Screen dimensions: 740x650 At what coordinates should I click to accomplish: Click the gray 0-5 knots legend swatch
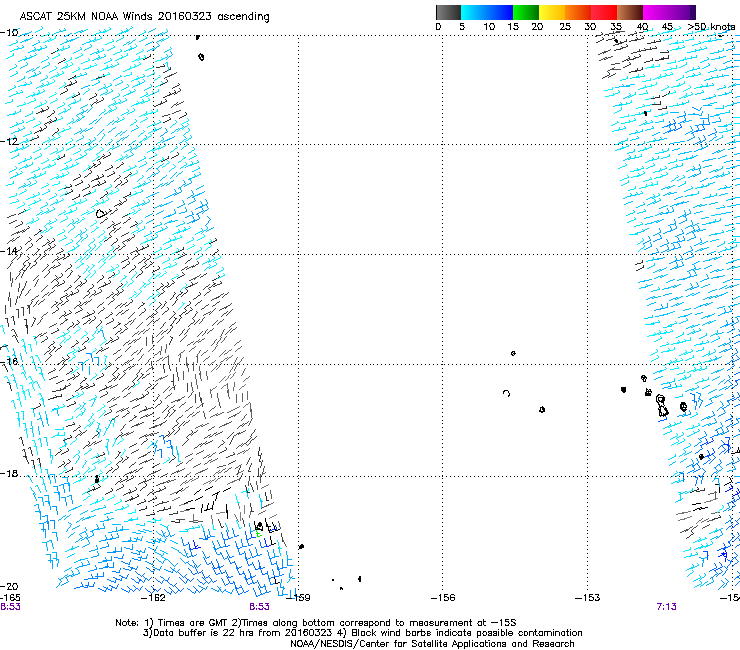tap(448, 12)
